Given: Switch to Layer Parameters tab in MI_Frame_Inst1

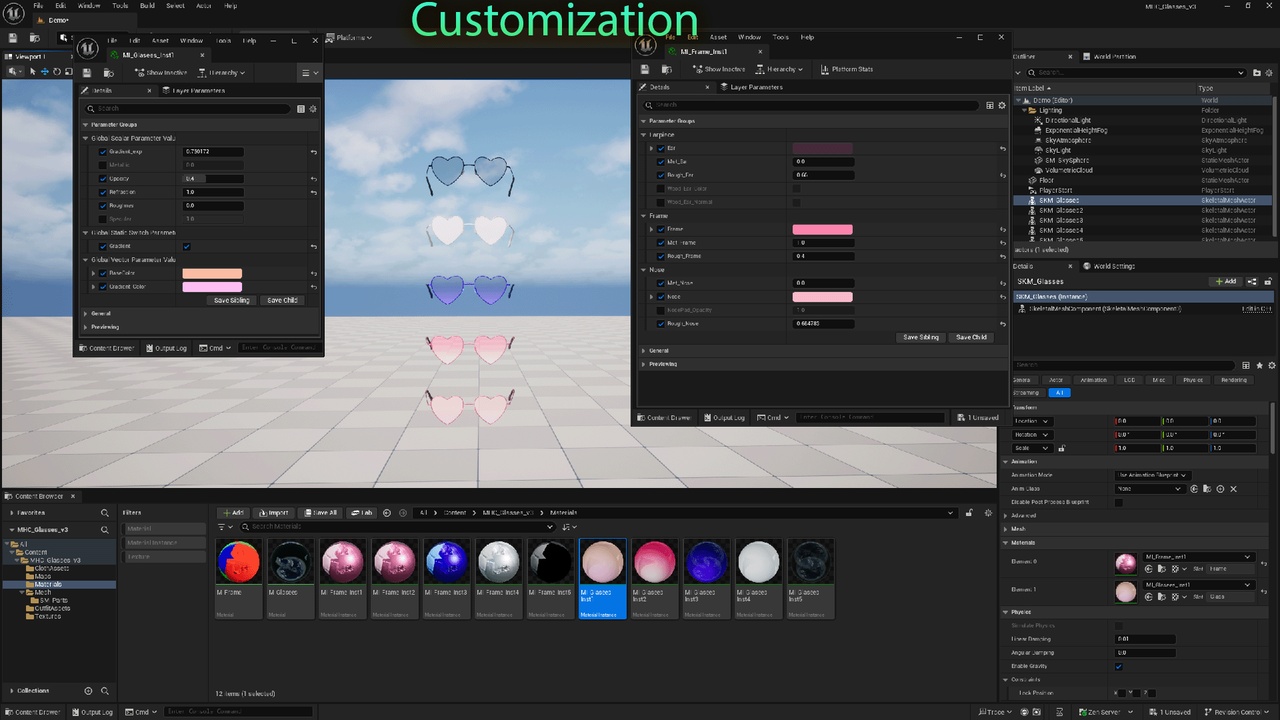Looking at the screenshot, I should pyautogui.click(x=750, y=87).
